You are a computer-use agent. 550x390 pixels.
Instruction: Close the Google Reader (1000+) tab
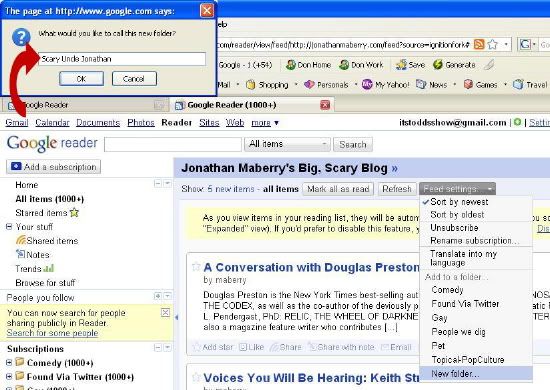tap(325, 105)
